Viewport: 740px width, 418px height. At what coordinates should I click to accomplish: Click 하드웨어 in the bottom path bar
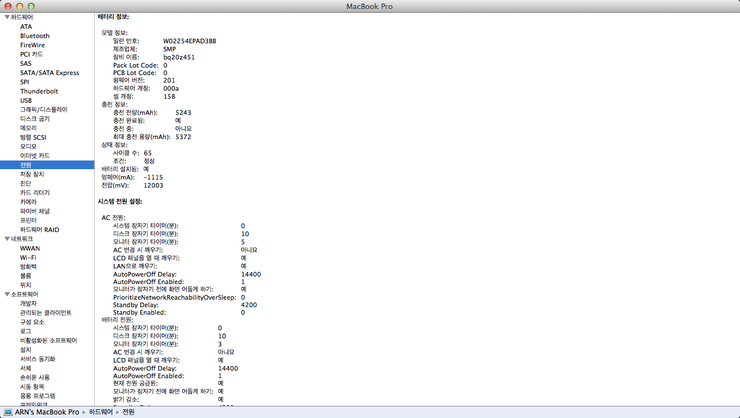[101, 411]
